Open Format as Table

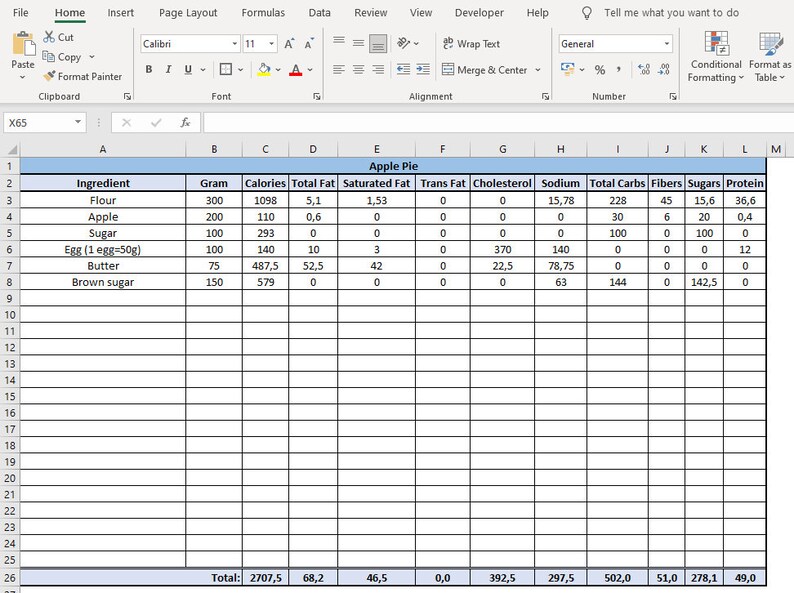(x=770, y=56)
